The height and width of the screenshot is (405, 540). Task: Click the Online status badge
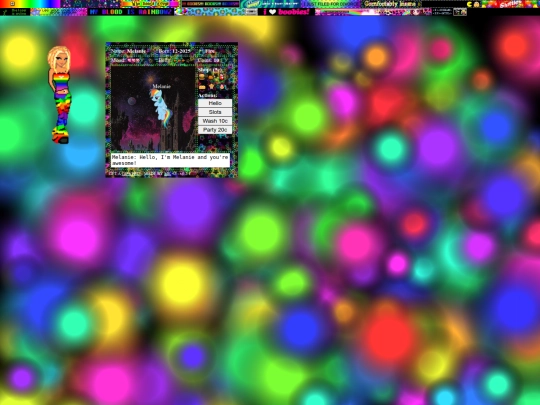15,12
